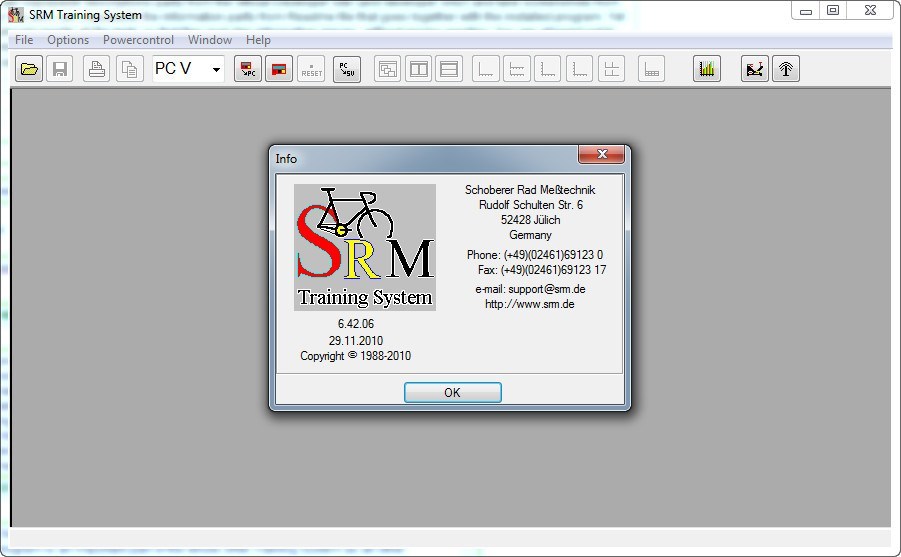Screen dimensions: 901x557
Task: Click the cascade windows icon
Action: click(388, 70)
